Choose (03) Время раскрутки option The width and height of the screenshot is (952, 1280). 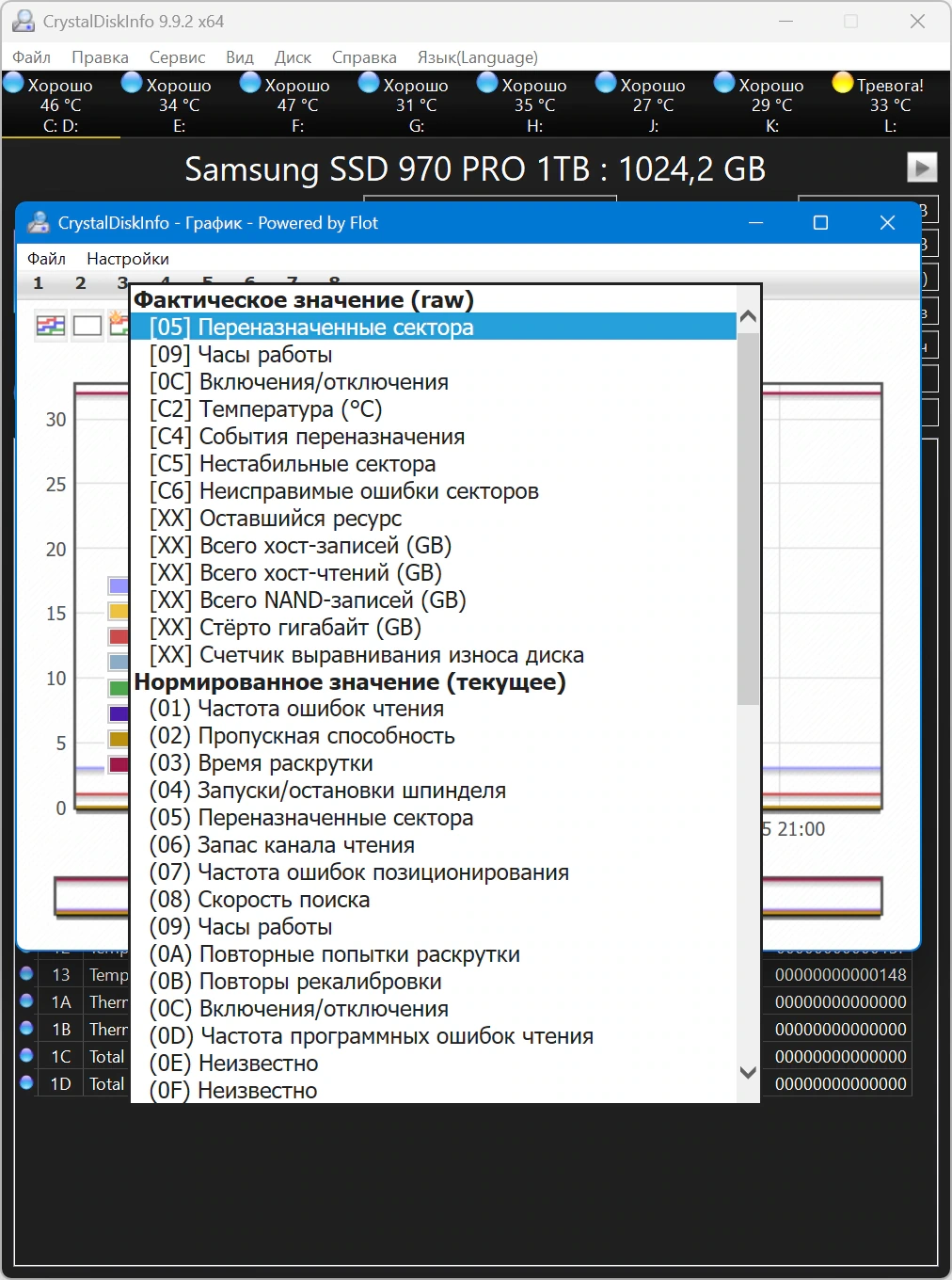434,762
